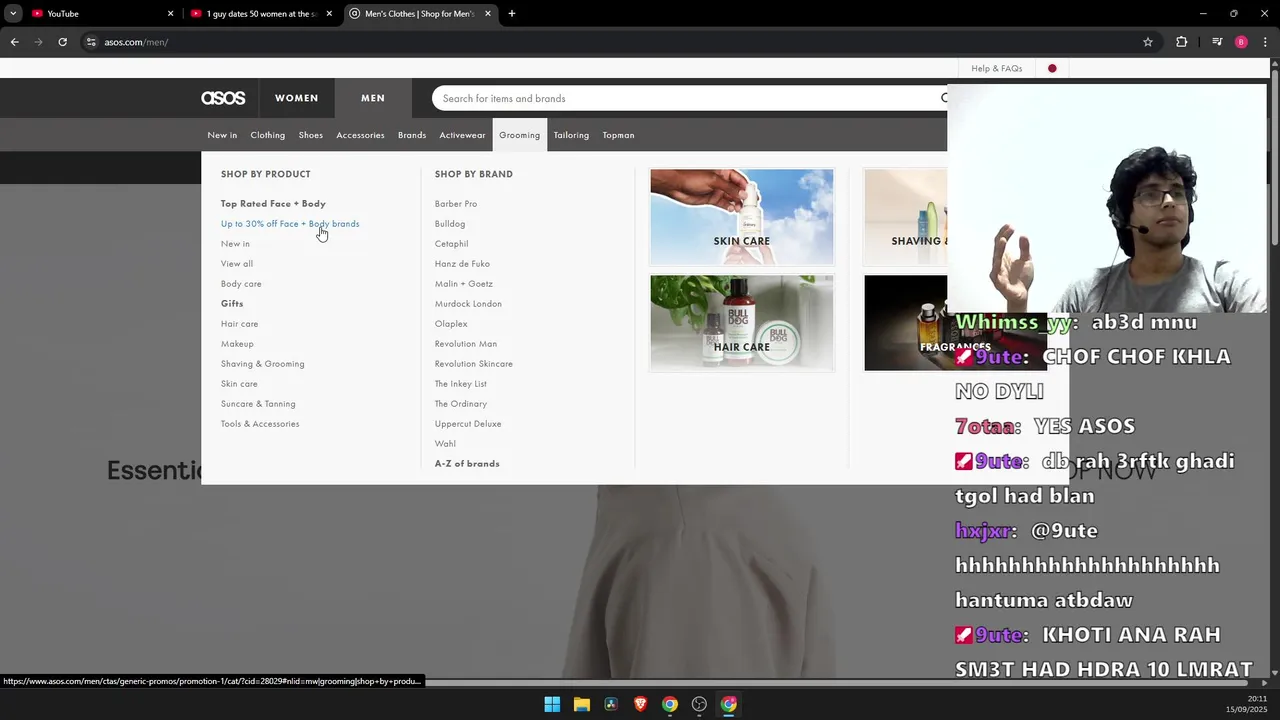Viewport: 1280px width, 720px height.
Task: Open Up to 30% off Face + Body brands
Action: (x=290, y=224)
